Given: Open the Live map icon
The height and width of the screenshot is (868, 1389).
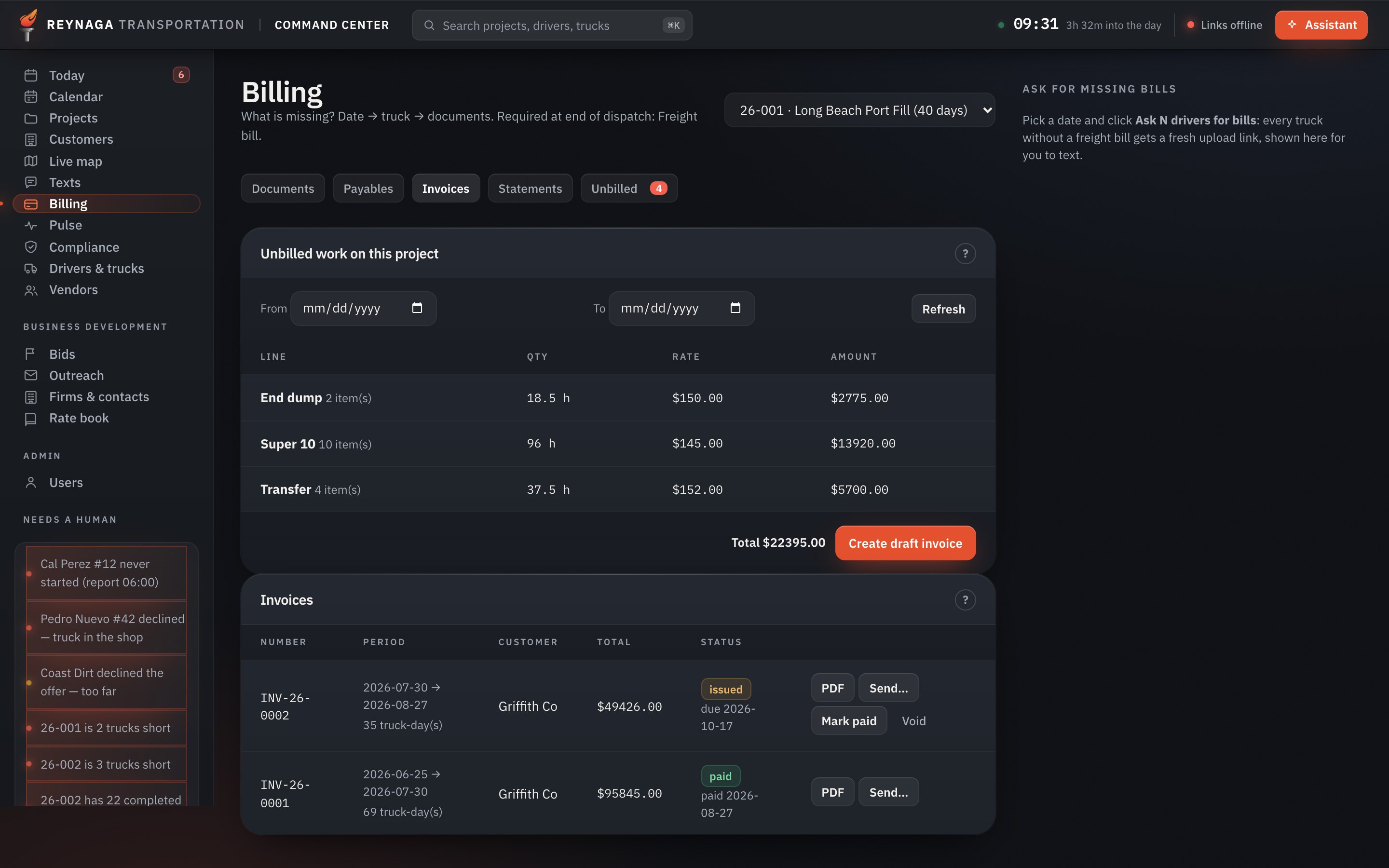Looking at the screenshot, I should pyautogui.click(x=31, y=162).
